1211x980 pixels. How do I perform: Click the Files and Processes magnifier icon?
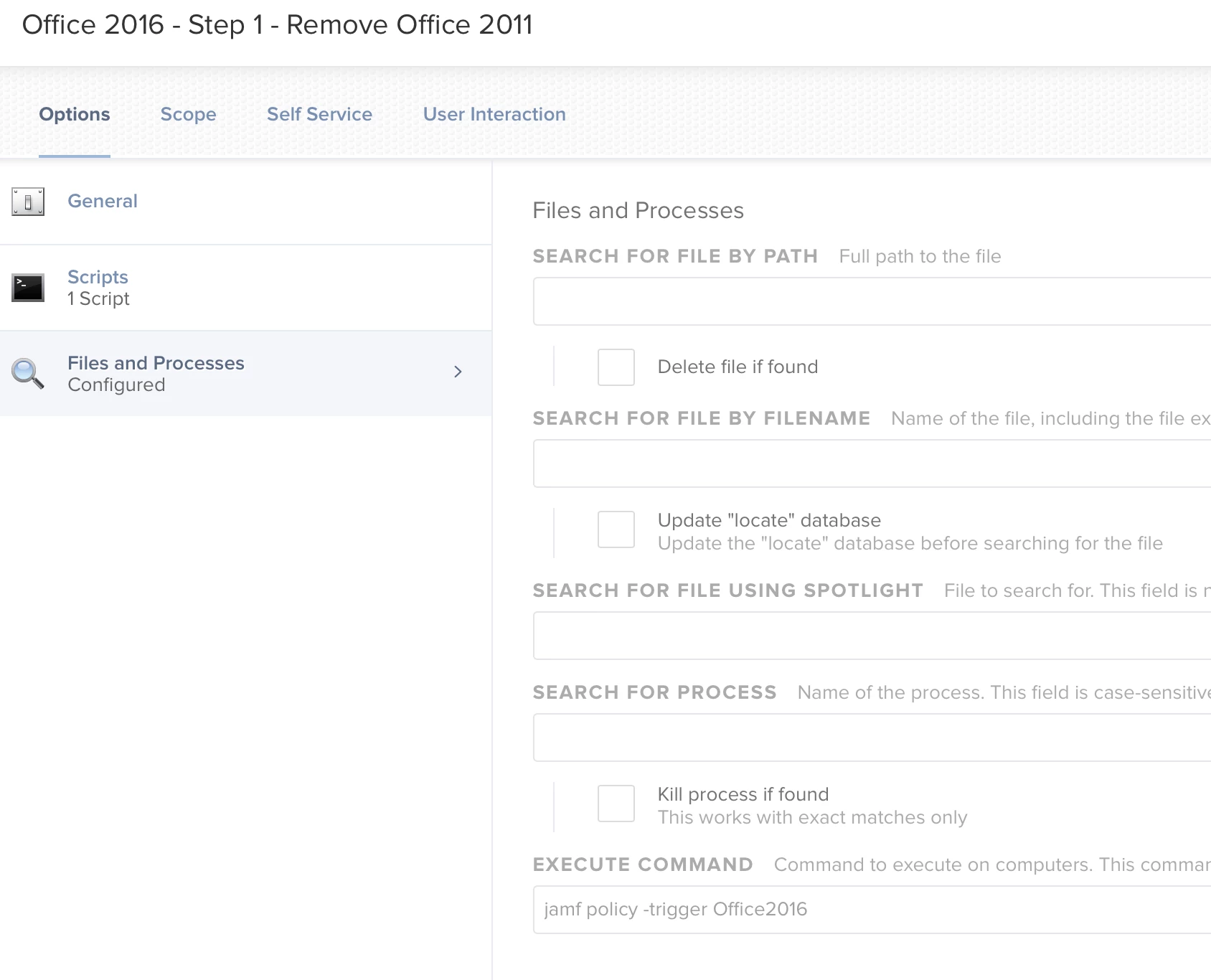point(28,374)
